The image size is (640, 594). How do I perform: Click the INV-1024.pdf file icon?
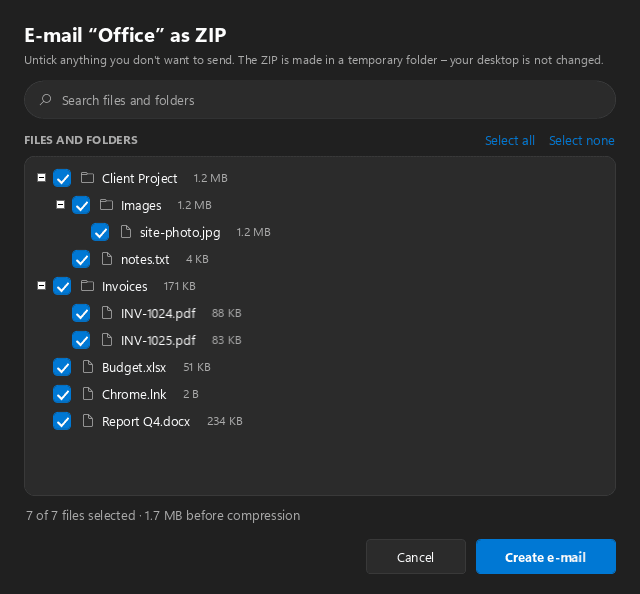tap(107, 313)
